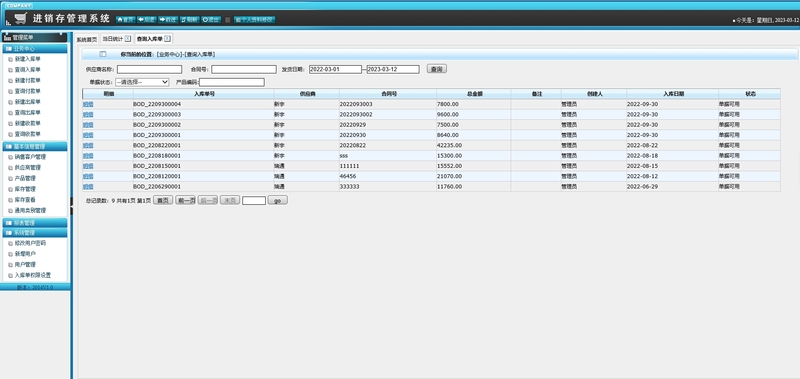The image size is (800, 379).
Task: Click the 后退 back toolbar button
Action: 146,19
